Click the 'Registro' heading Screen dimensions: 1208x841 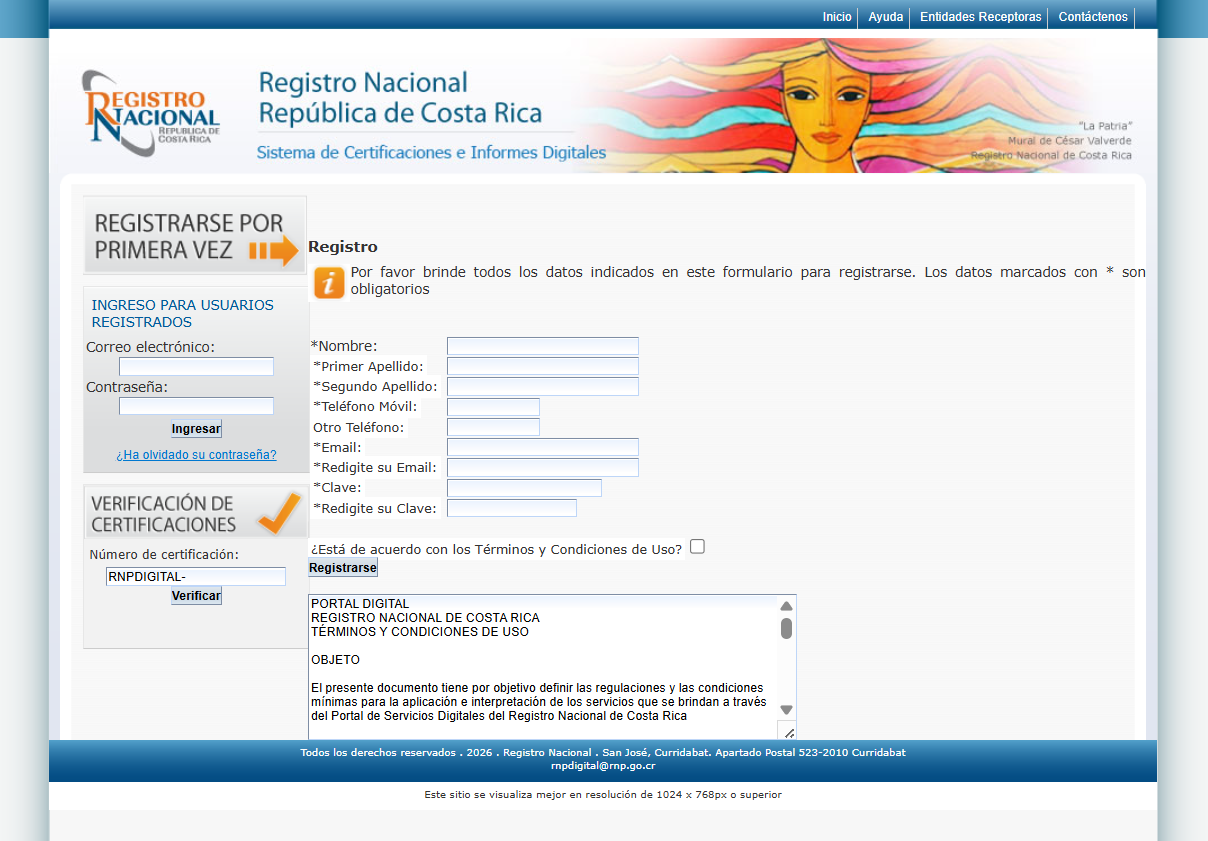[343, 246]
